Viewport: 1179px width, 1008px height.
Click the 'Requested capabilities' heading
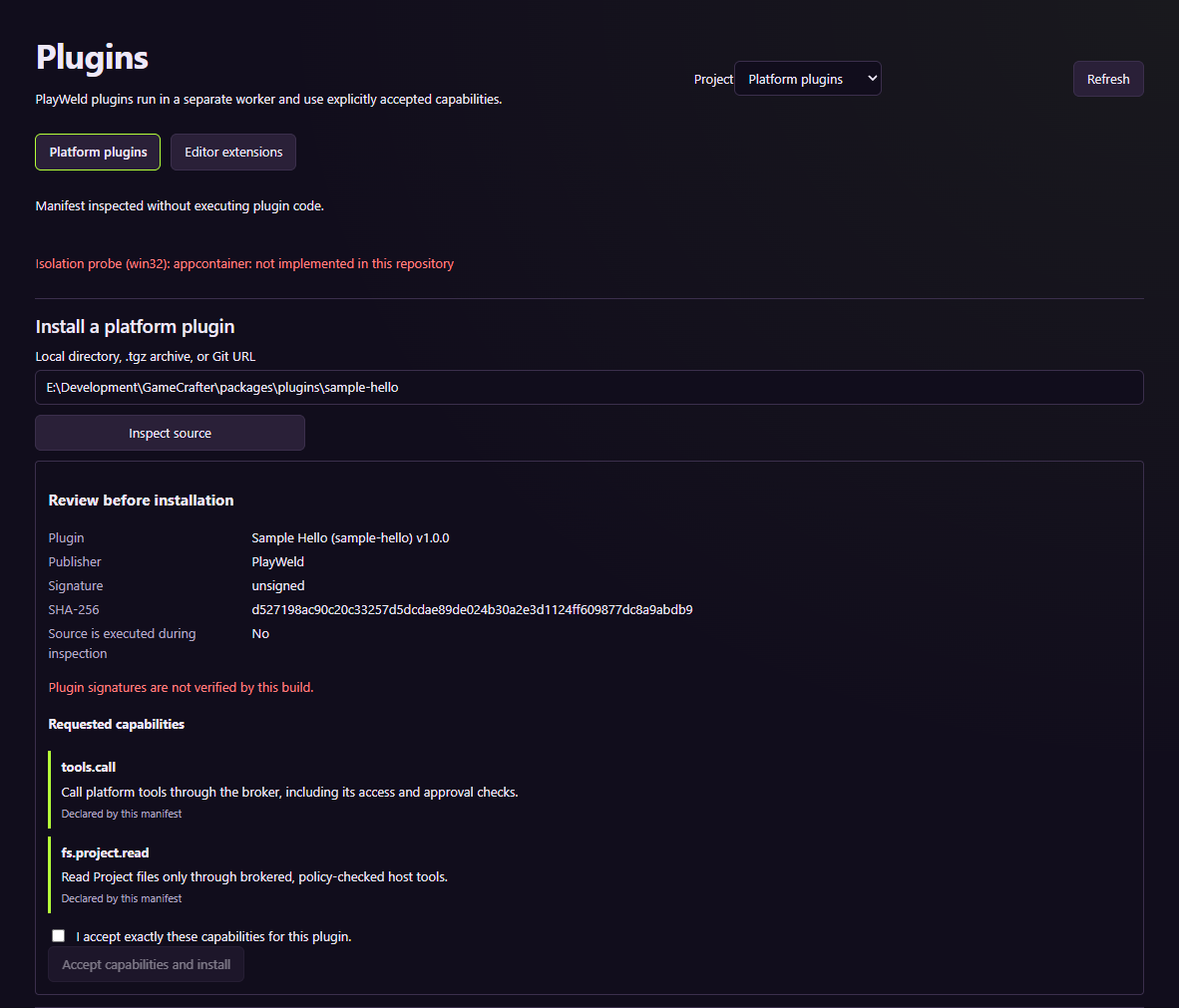(x=116, y=724)
